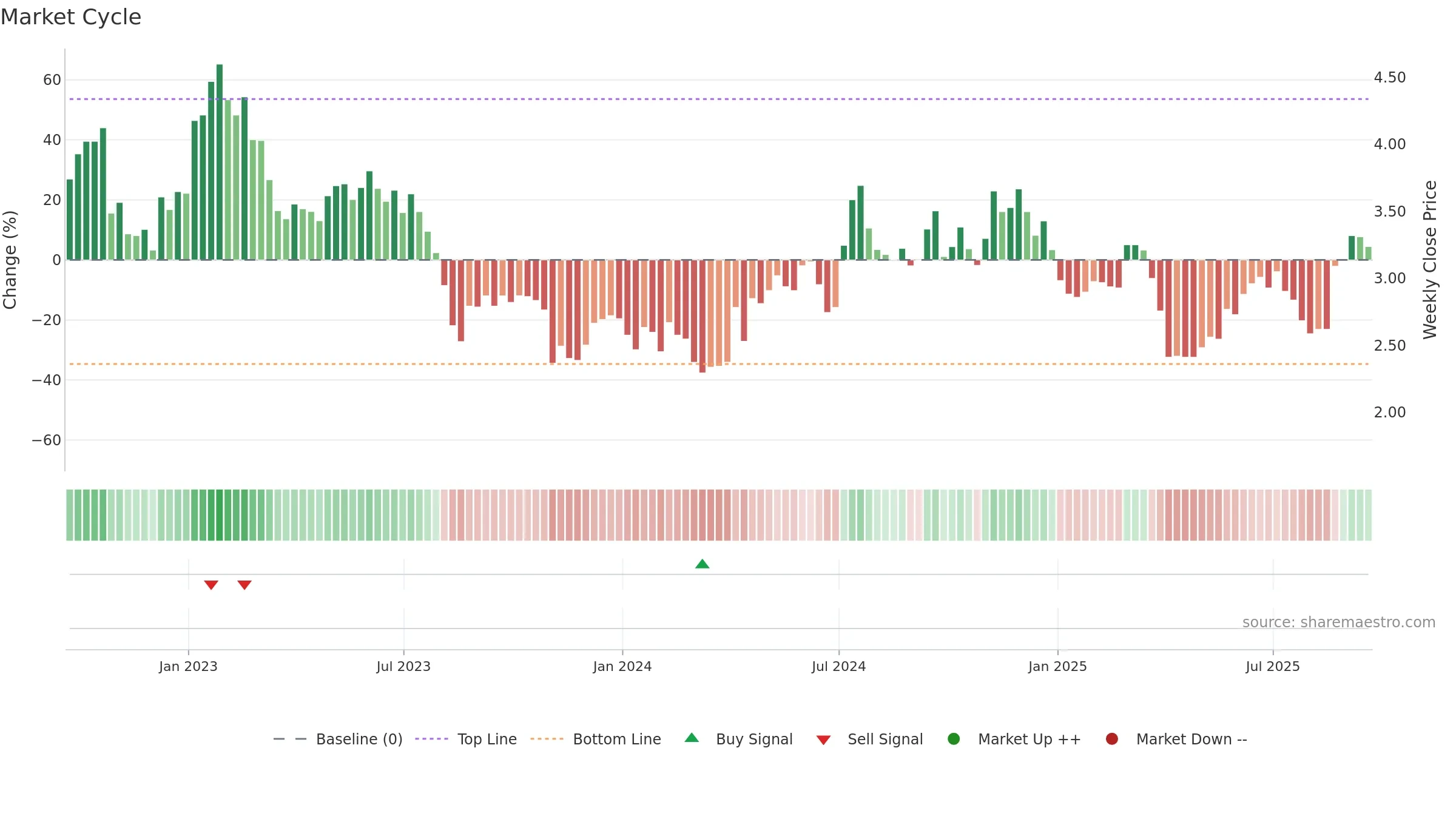Click the lowest red bar below bottom line
Screen dimensions: 1456x819
point(703,316)
